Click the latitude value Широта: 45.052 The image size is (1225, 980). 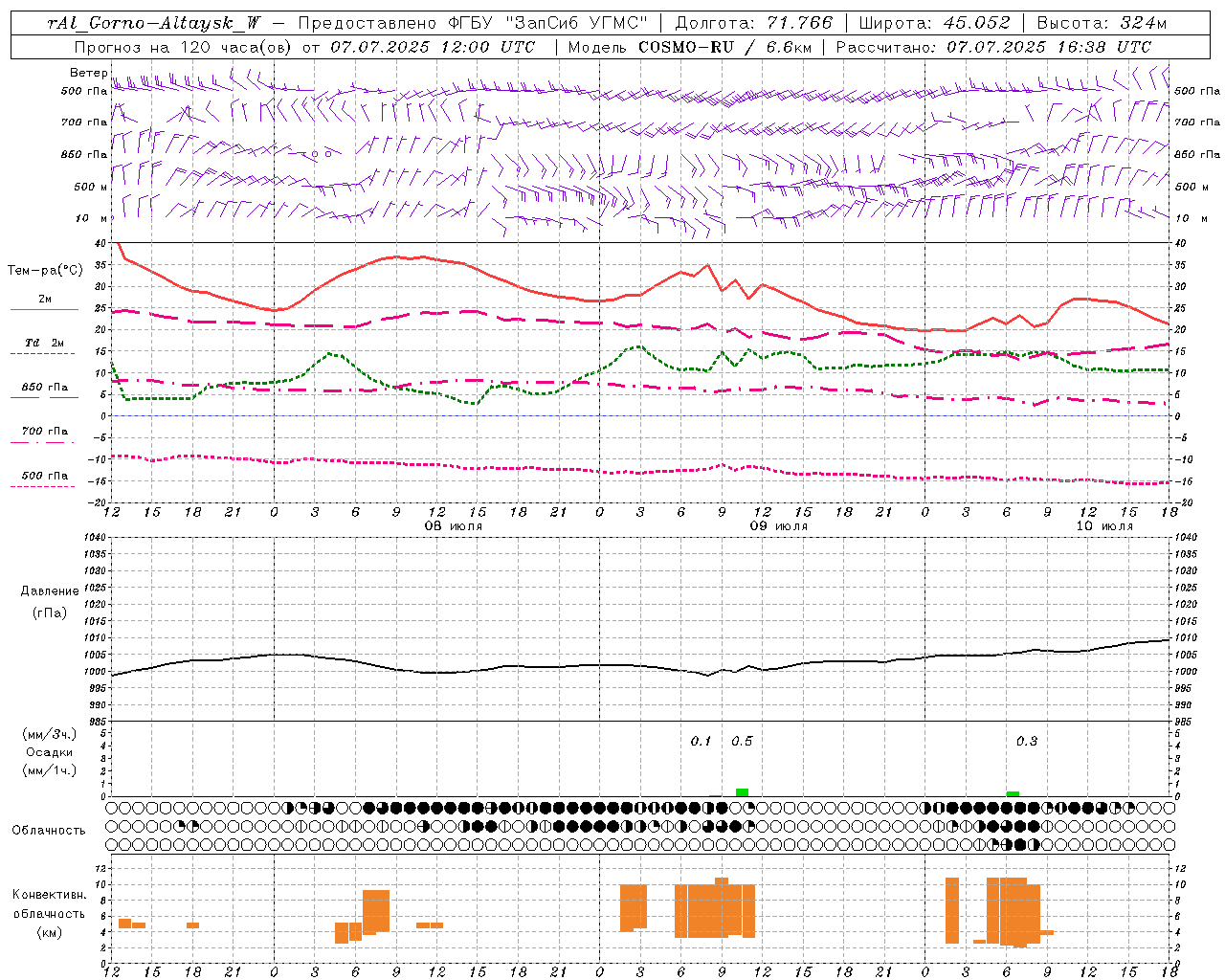934,23
